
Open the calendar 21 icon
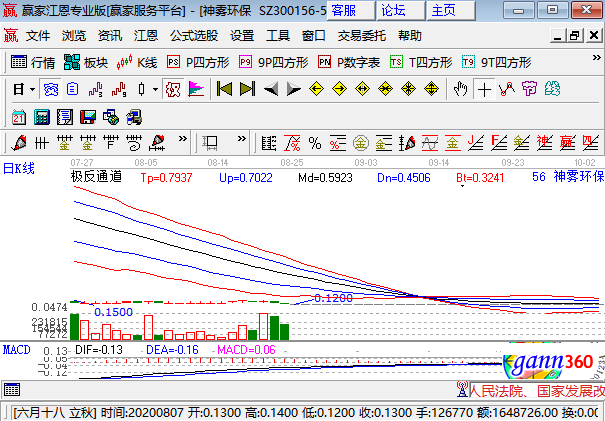pyautogui.click(x=19, y=117)
